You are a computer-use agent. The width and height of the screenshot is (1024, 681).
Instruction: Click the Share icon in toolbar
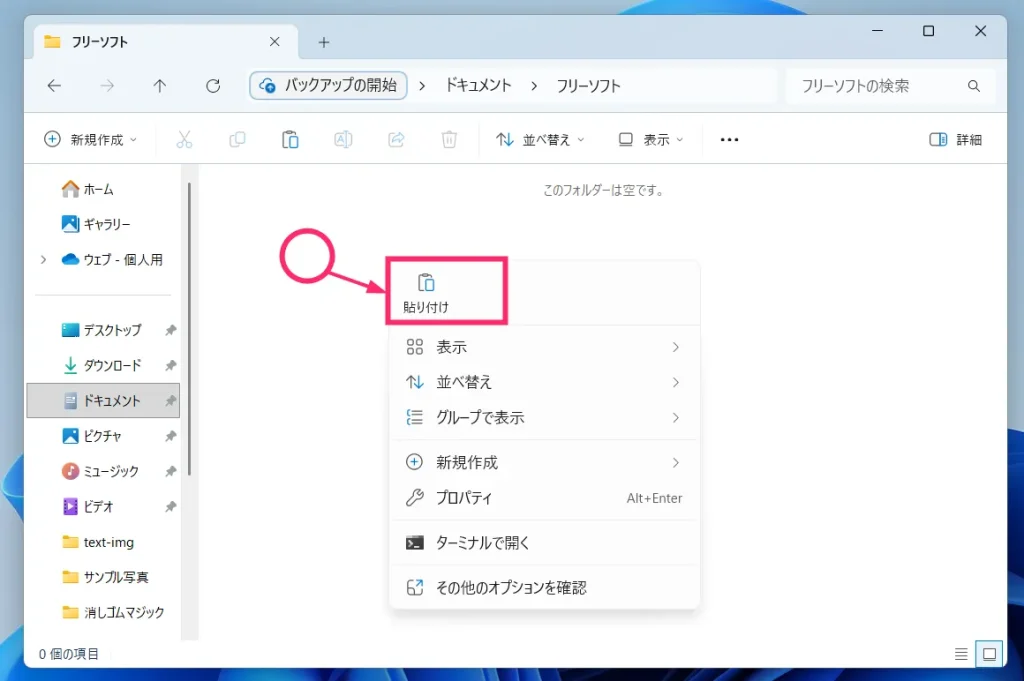click(x=396, y=139)
